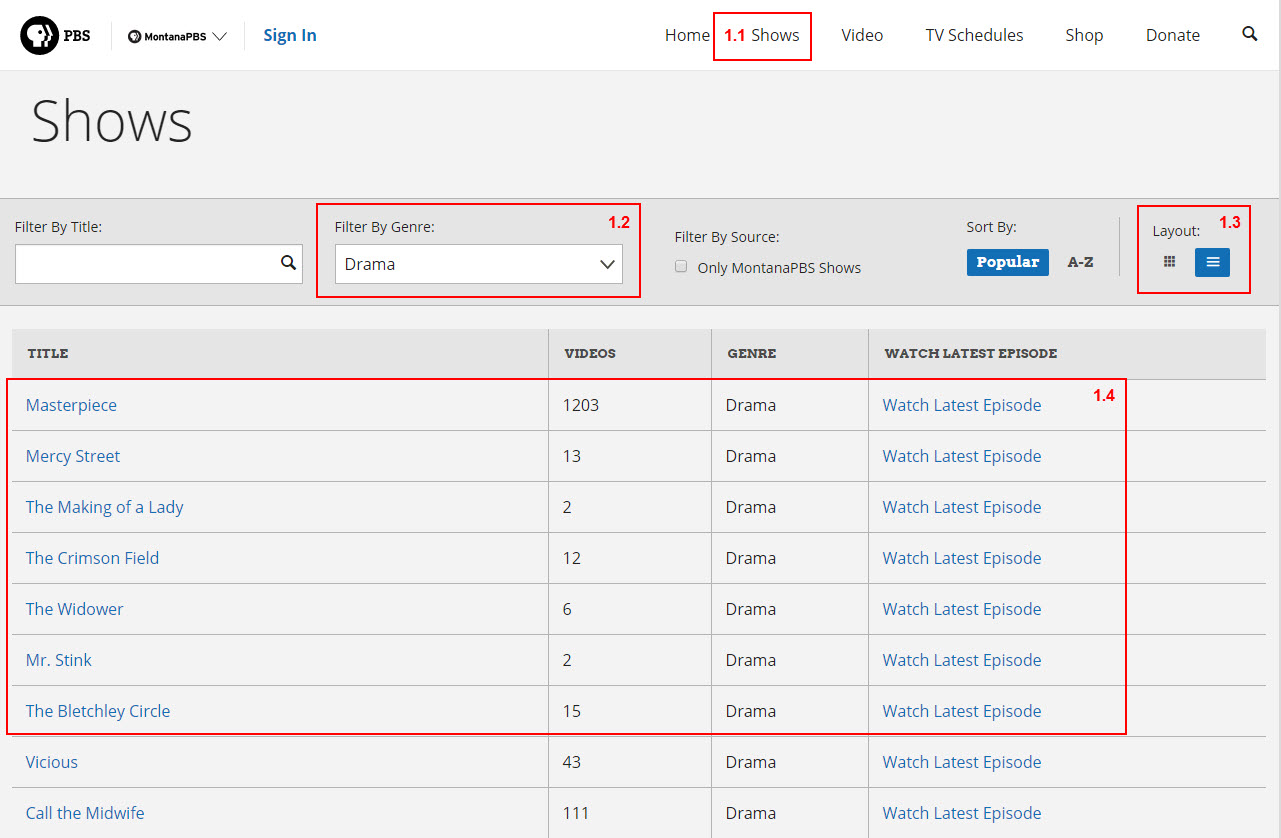Open the Shows menu item
This screenshot has height=838, width=1281.
click(775, 35)
